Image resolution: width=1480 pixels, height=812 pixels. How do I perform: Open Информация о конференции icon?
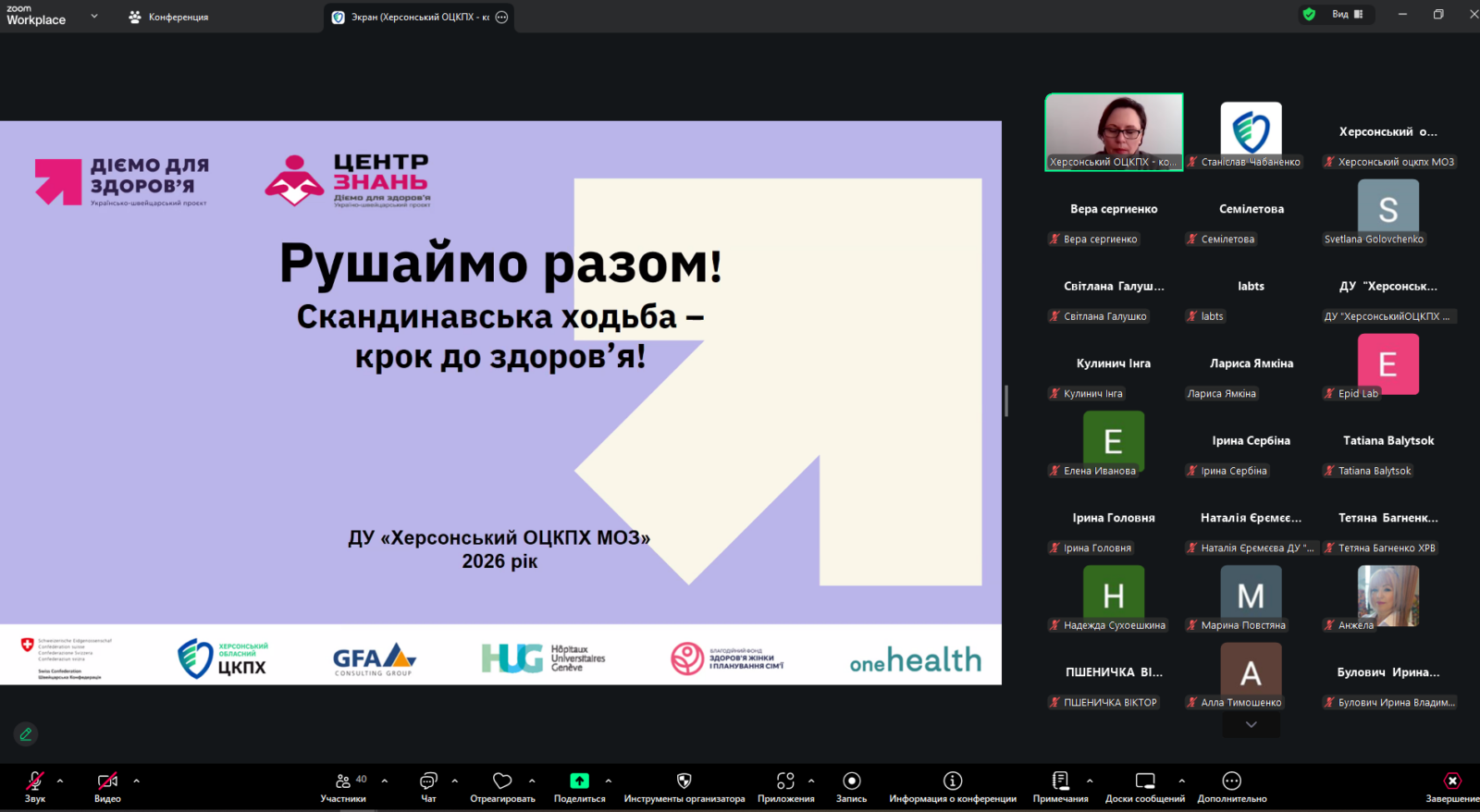tap(952, 781)
